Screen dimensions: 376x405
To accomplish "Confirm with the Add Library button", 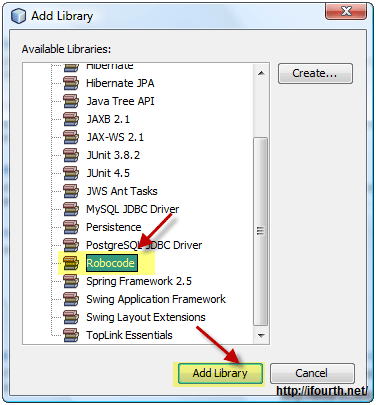I will (220, 373).
